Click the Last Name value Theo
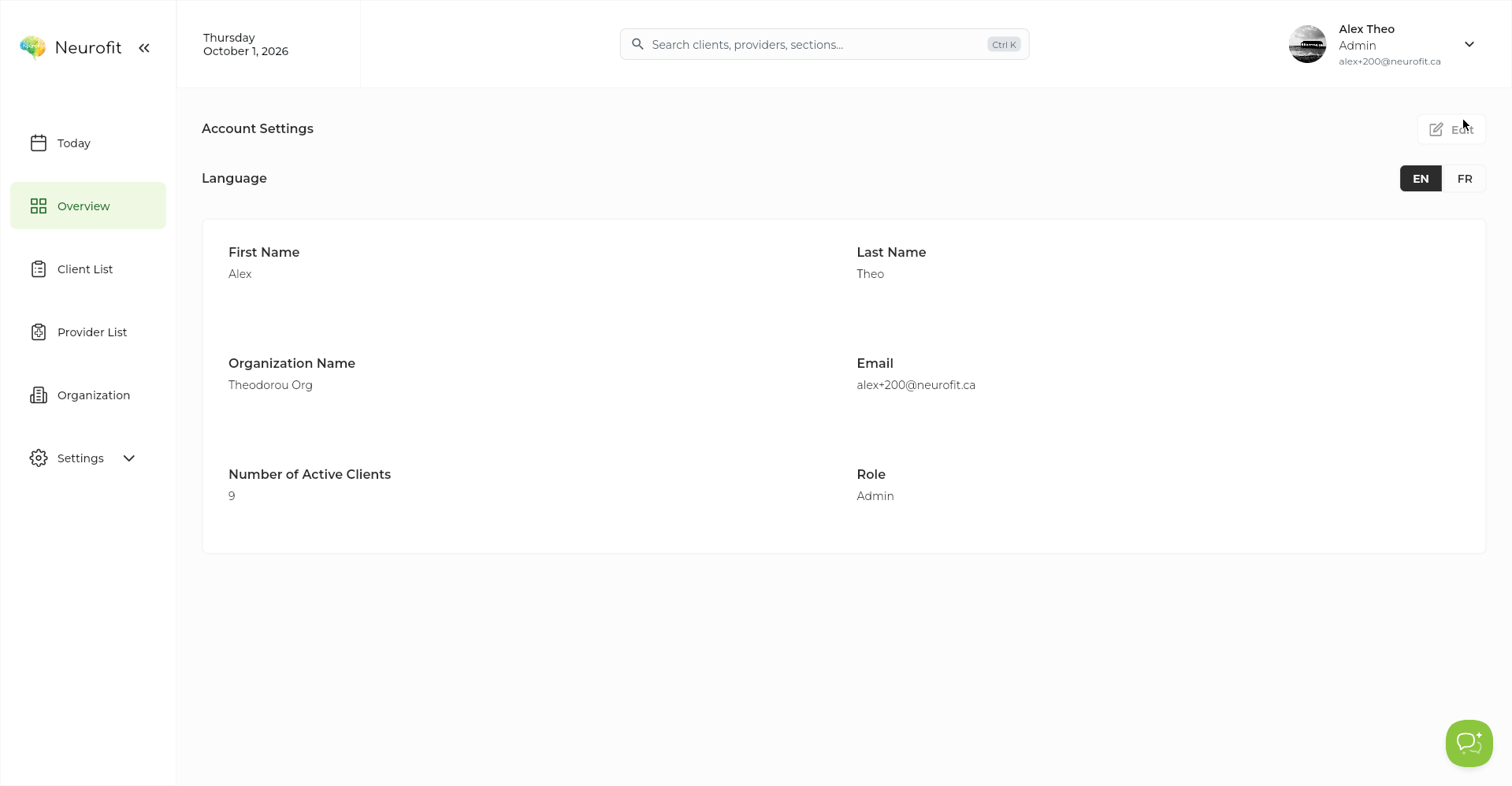This screenshot has height=786, width=1512. [x=870, y=274]
